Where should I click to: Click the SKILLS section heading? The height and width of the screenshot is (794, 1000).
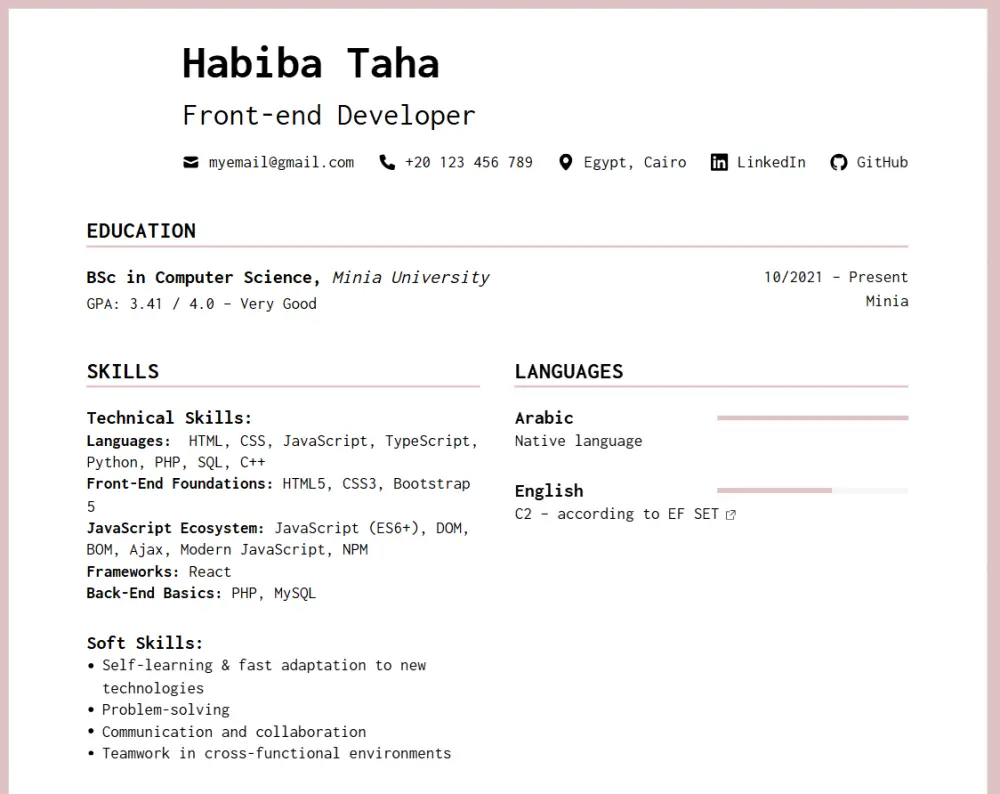(122, 370)
